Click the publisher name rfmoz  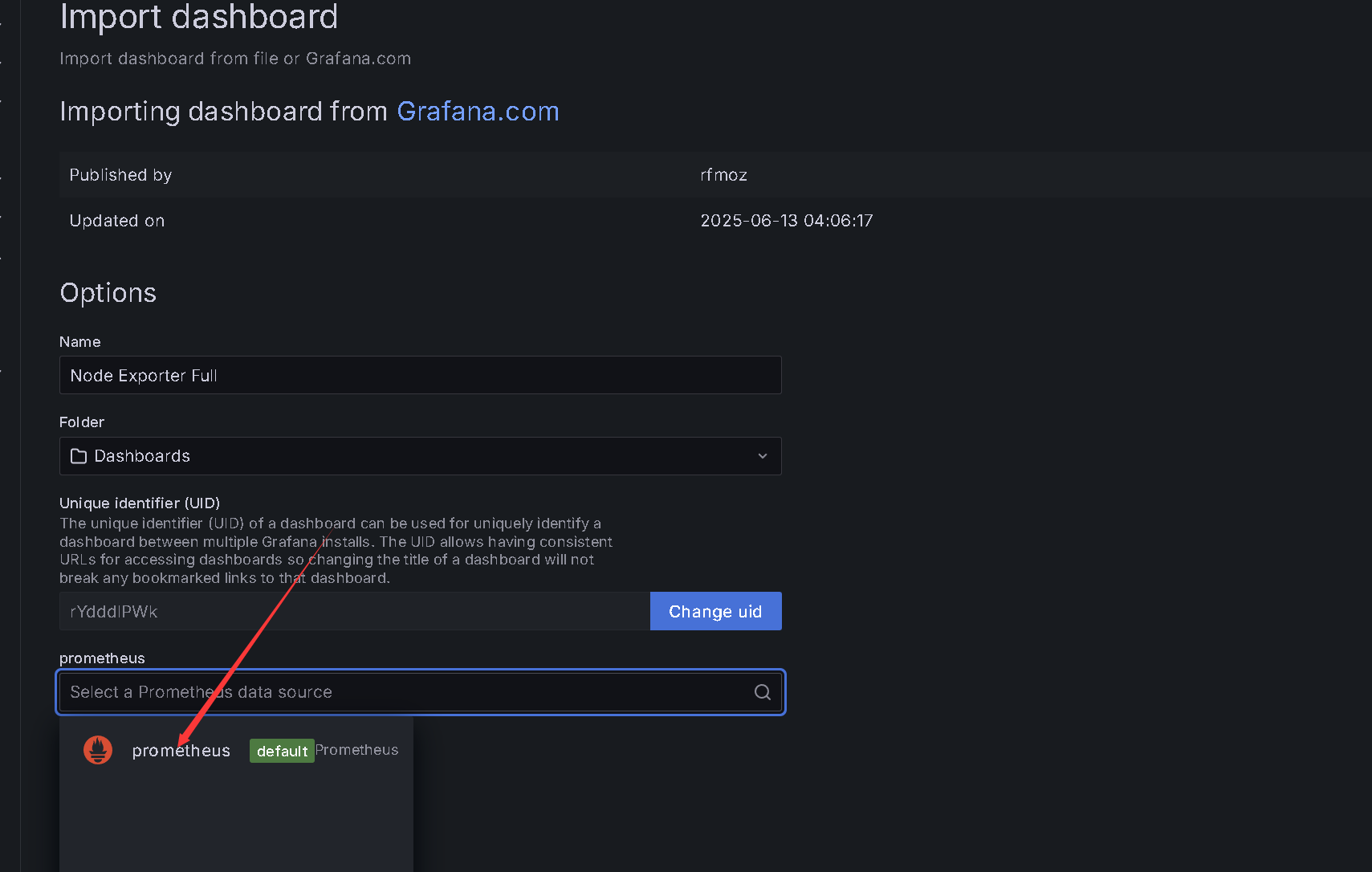pos(723,175)
